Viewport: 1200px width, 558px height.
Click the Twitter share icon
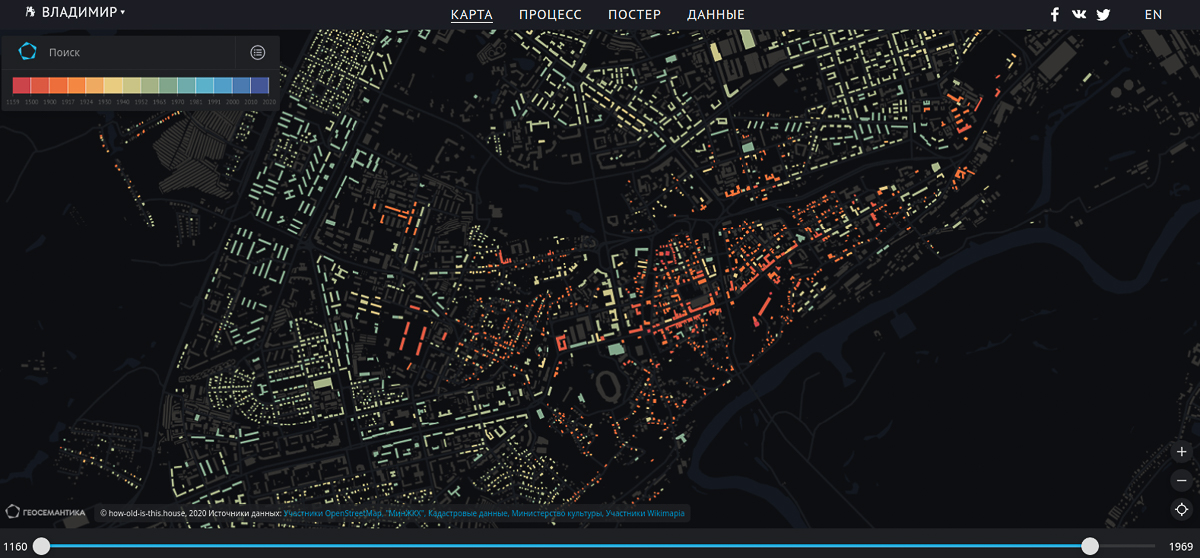click(x=1103, y=14)
